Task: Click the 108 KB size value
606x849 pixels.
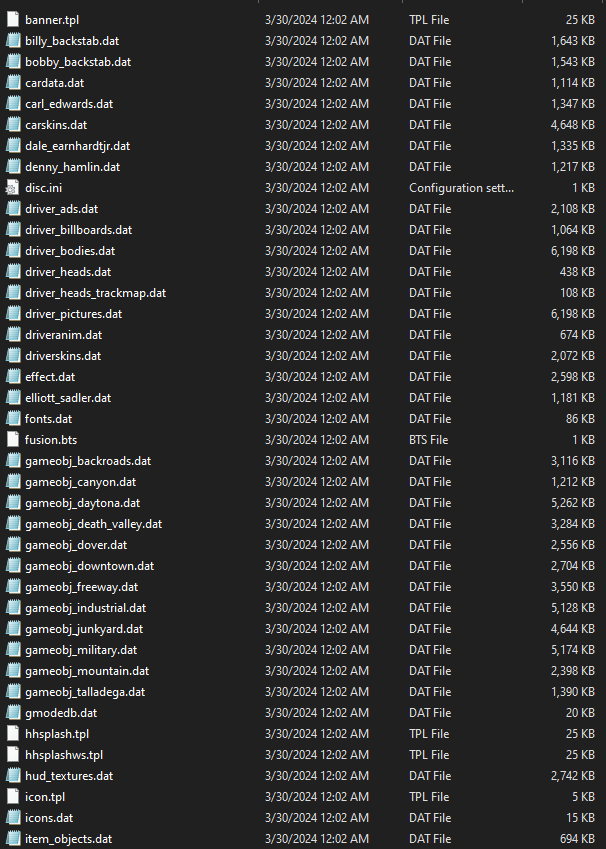Action: click(x=577, y=293)
